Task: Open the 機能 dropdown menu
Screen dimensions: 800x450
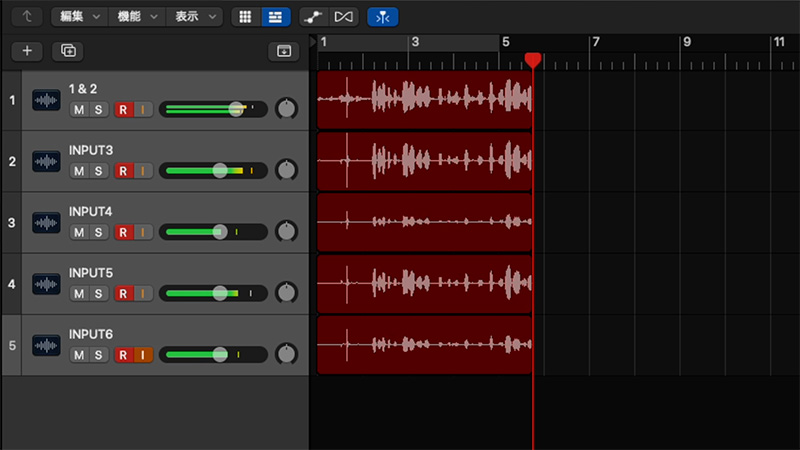Action: 137,17
